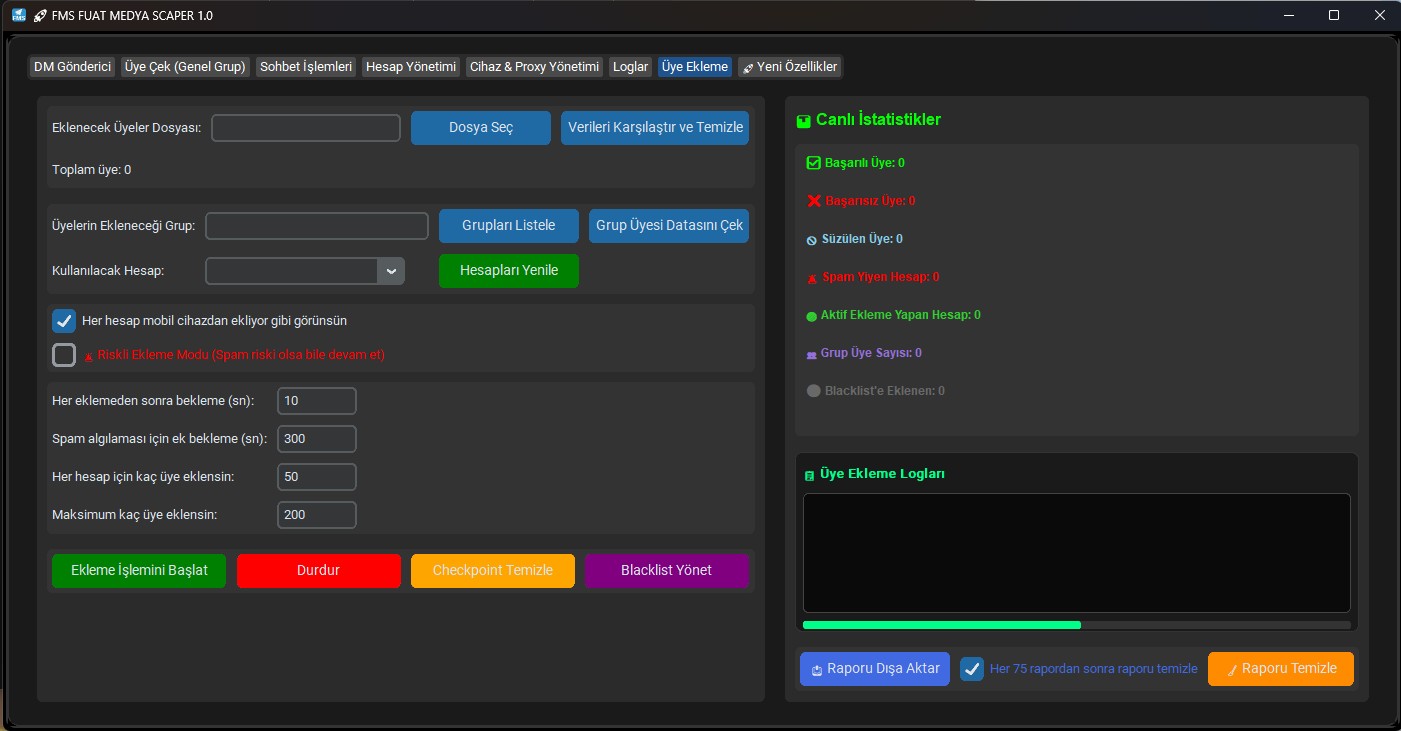Uncheck the mobile device appearance checkbox
Image resolution: width=1401 pixels, height=731 pixels.
(x=64, y=321)
